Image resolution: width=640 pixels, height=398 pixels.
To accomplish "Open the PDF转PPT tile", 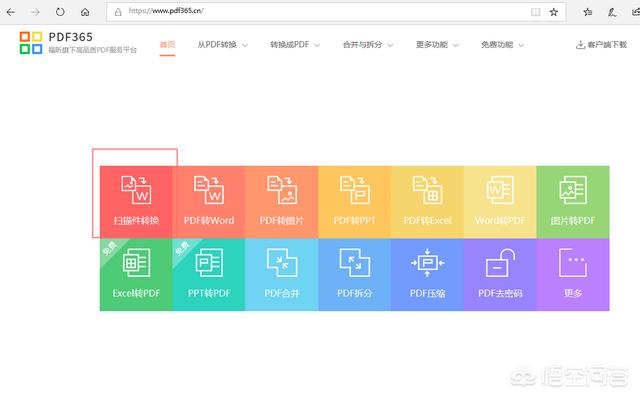I will point(354,202).
